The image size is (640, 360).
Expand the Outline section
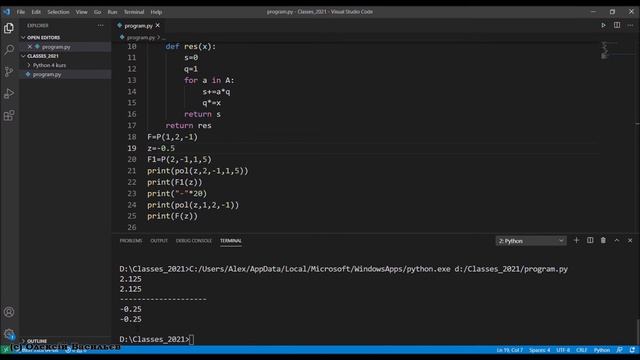click(x=37, y=341)
